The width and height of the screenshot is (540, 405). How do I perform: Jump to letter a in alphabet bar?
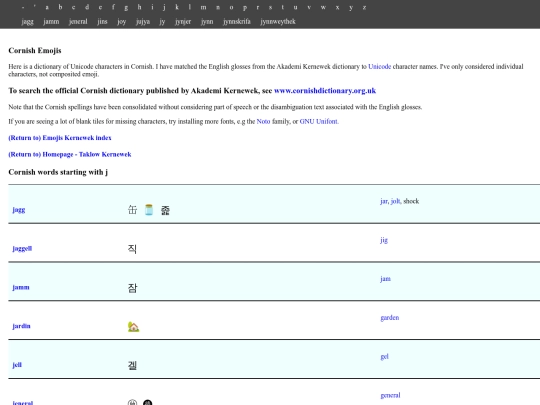click(47, 7)
